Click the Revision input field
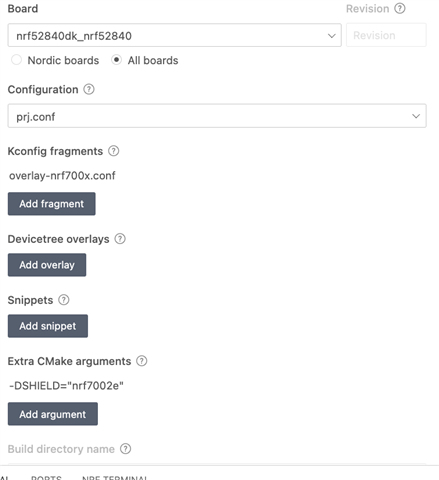This screenshot has height=480, width=439. (x=386, y=35)
